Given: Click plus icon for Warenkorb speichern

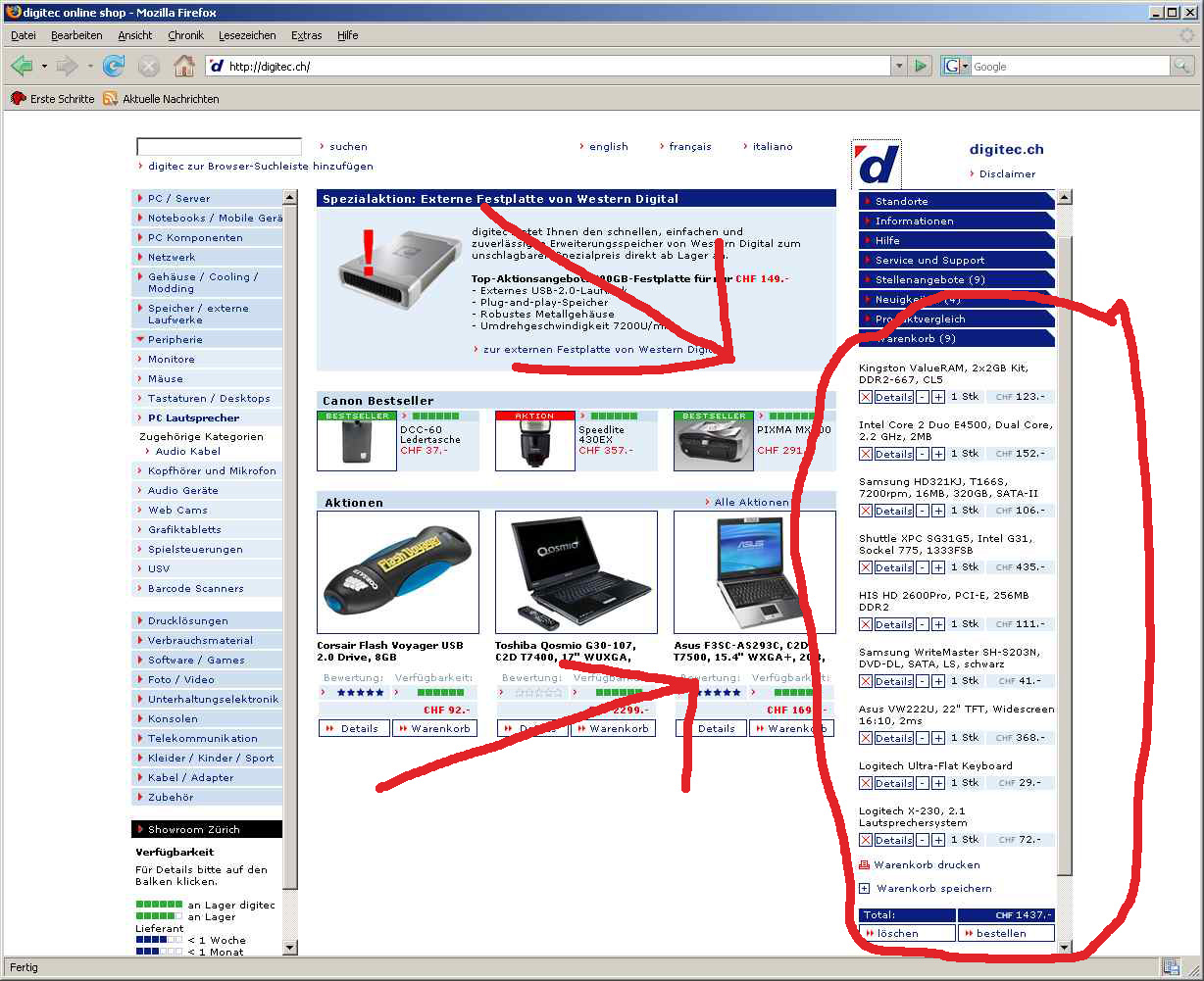Looking at the screenshot, I should click(x=864, y=889).
